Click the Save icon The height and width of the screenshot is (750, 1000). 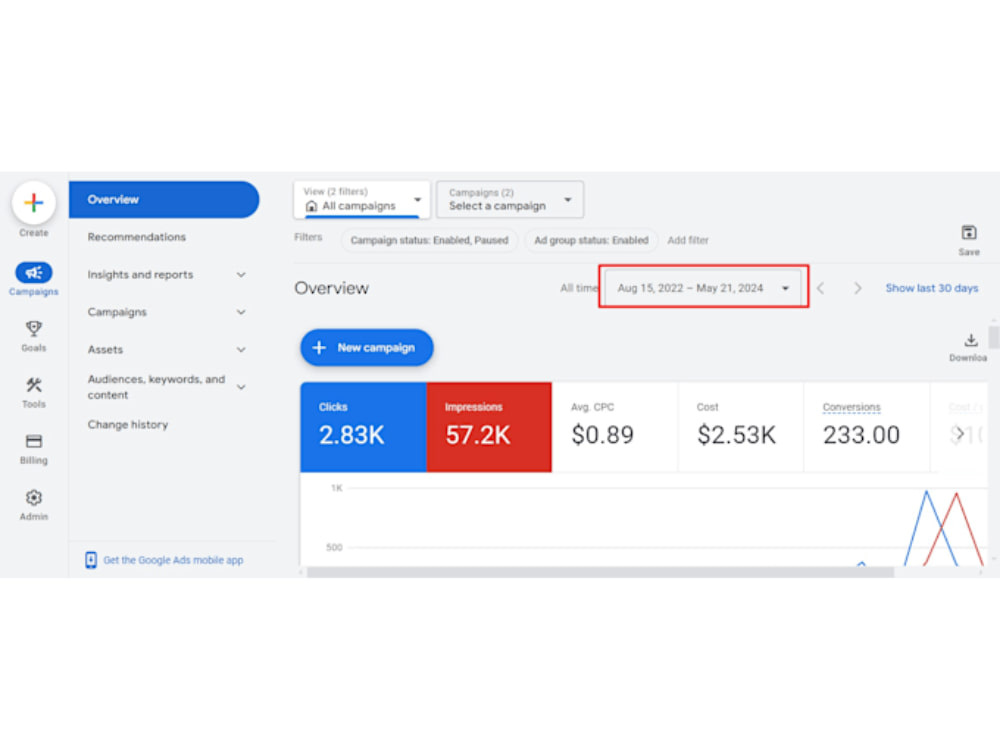click(969, 233)
